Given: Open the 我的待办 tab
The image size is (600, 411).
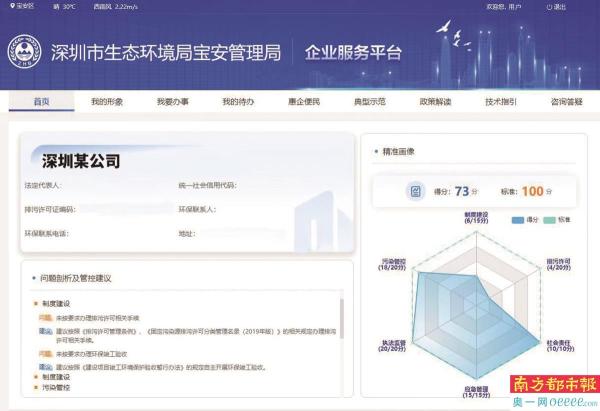Looking at the screenshot, I should 238,102.
